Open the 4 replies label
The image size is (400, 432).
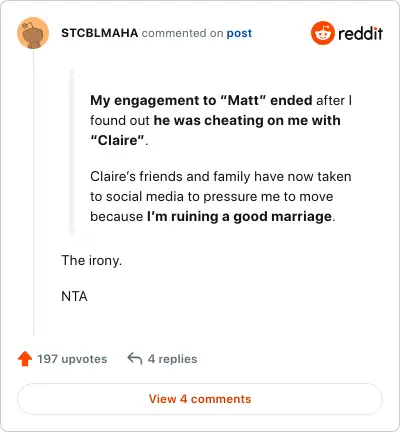pyautogui.click(x=172, y=359)
